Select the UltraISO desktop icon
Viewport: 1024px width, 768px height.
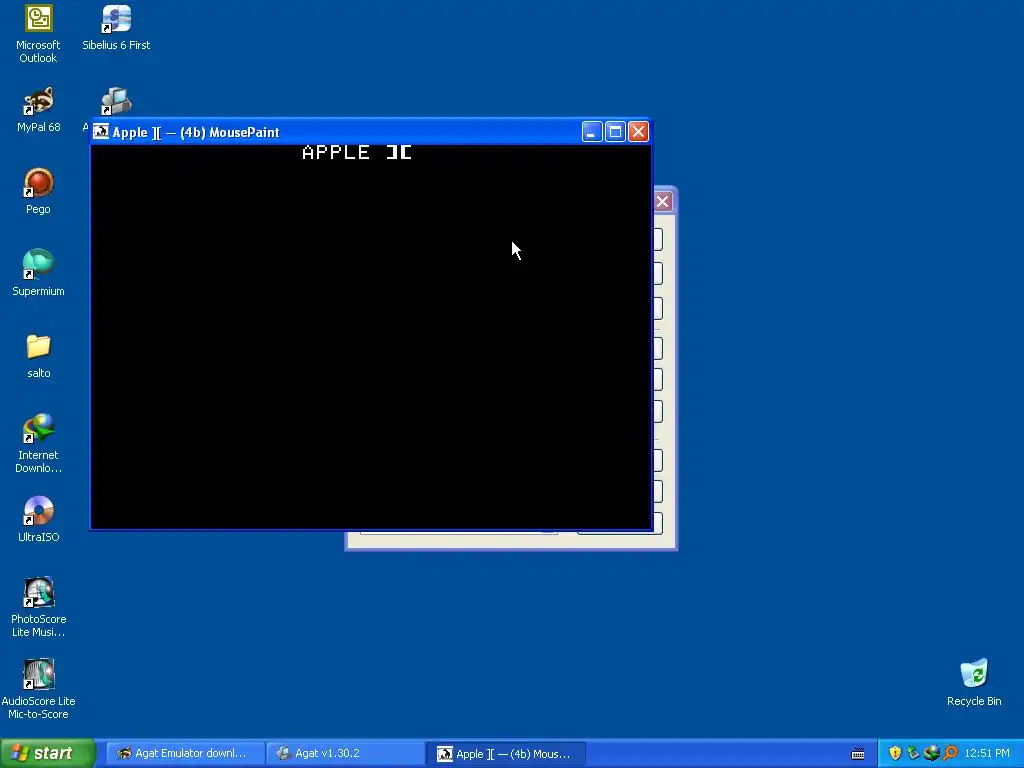(x=38, y=519)
